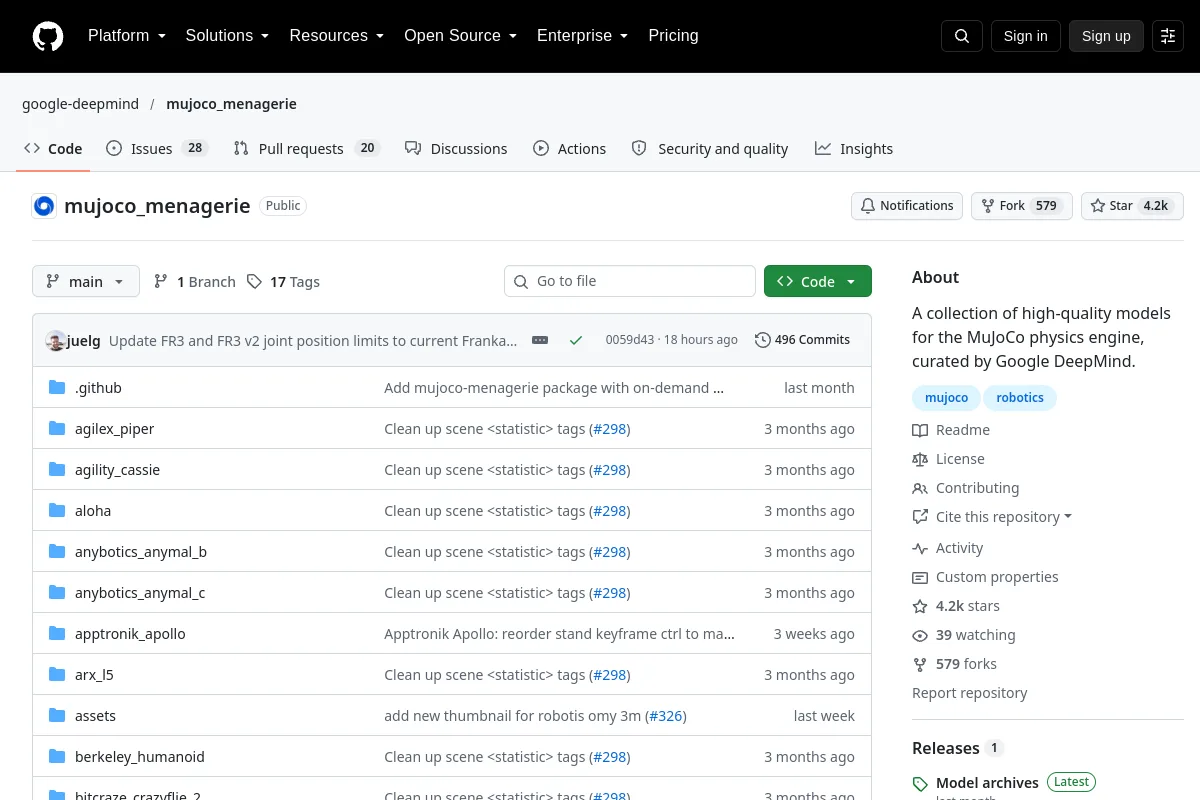The width and height of the screenshot is (1200, 800).
Task: Open the green Code dropdown button
Action: (818, 281)
